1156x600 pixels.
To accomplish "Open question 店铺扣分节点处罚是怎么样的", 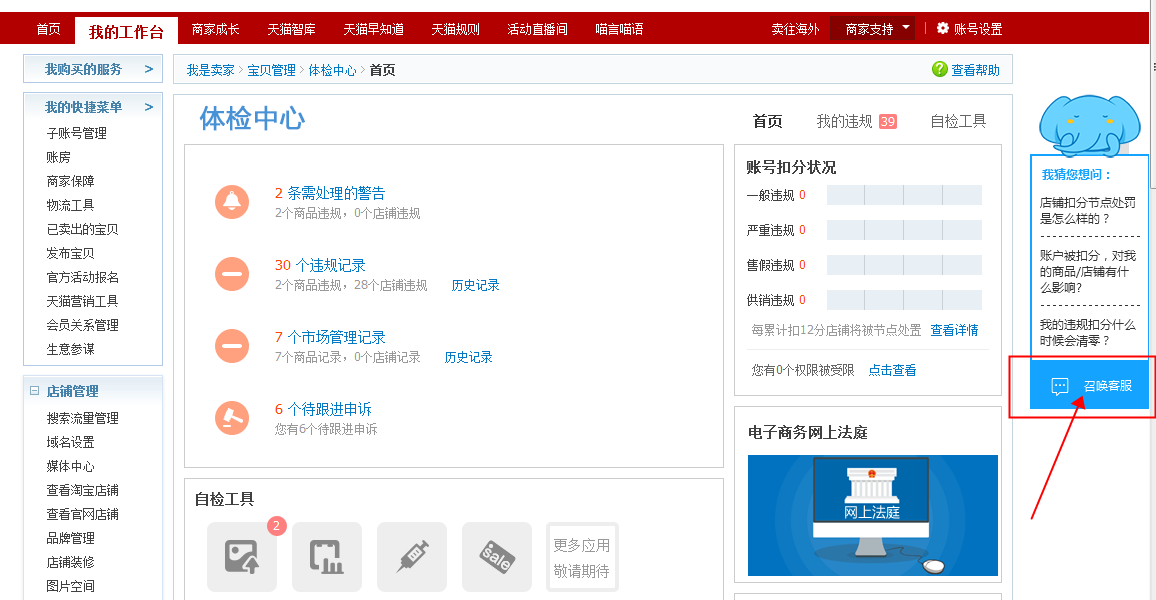I will tap(1087, 210).
